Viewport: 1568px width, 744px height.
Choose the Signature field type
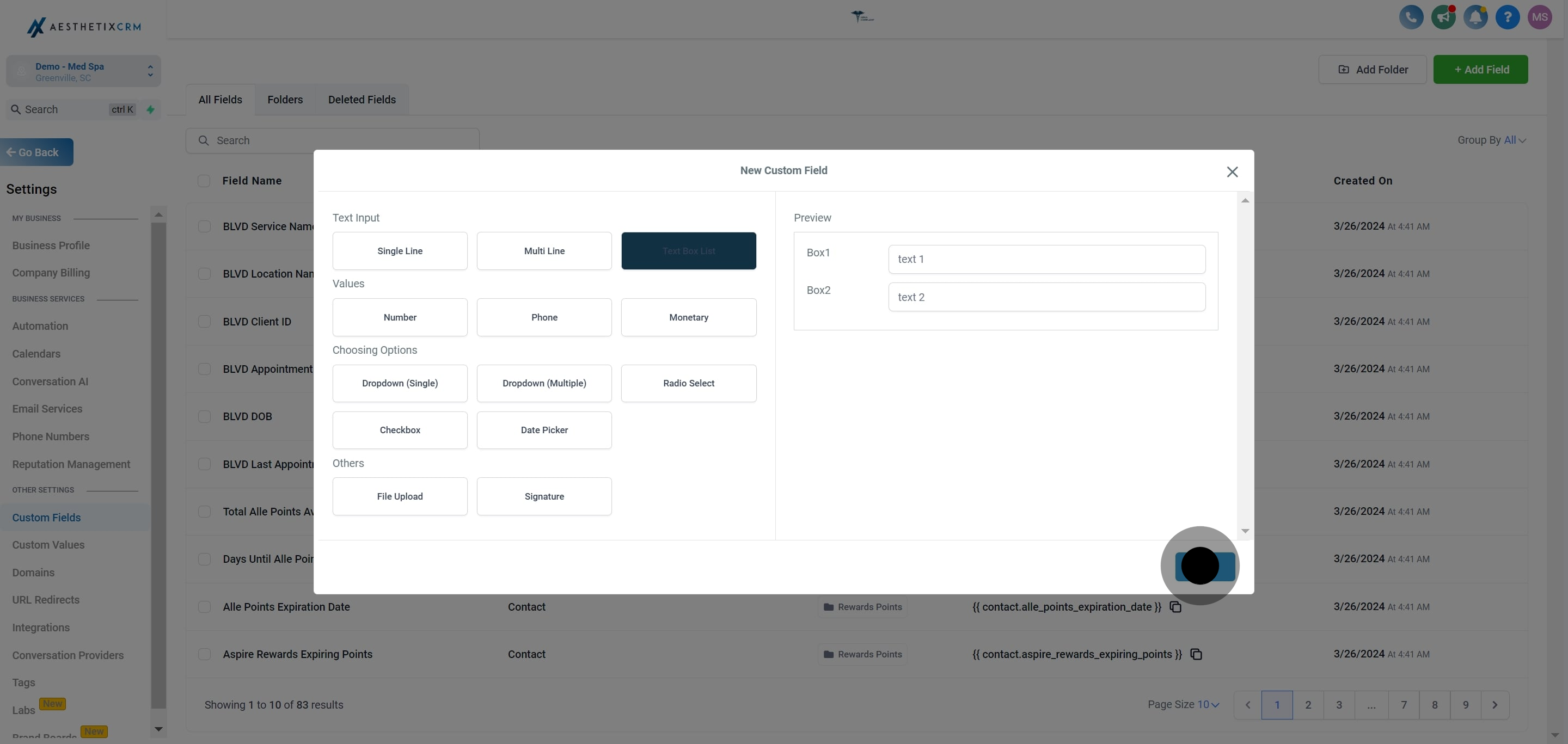[543, 496]
